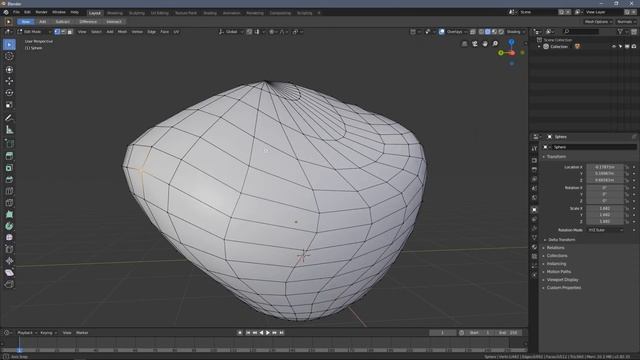The image size is (640, 360).
Task: Open the File menu
Action: point(16,12)
